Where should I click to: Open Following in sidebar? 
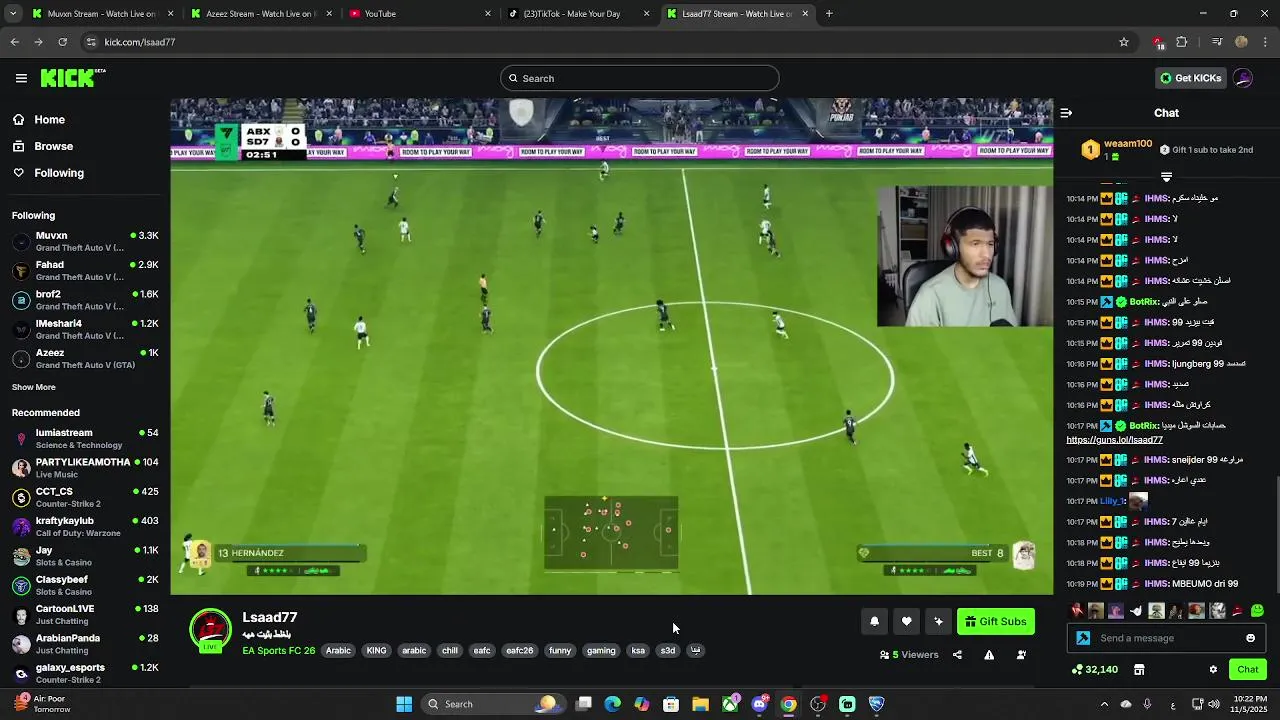pyautogui.click(x=48, y=173)
